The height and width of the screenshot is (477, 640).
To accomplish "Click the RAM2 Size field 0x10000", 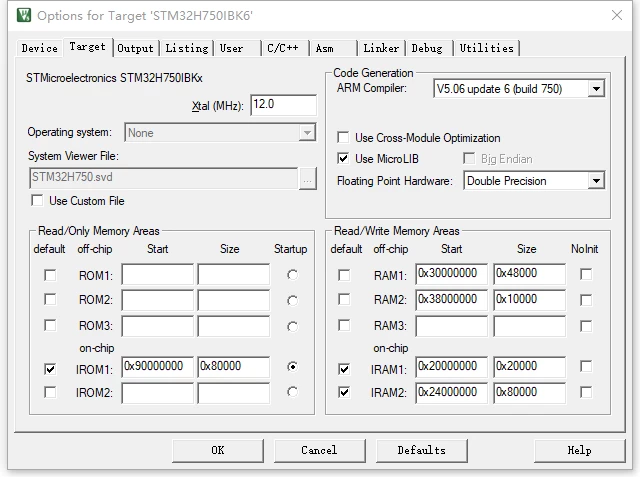I will [529, 300].
